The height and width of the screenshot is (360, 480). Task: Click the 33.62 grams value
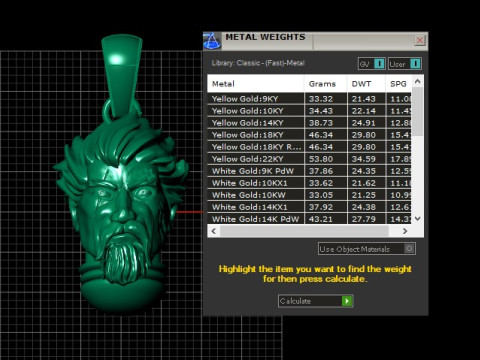pos(321,183)
